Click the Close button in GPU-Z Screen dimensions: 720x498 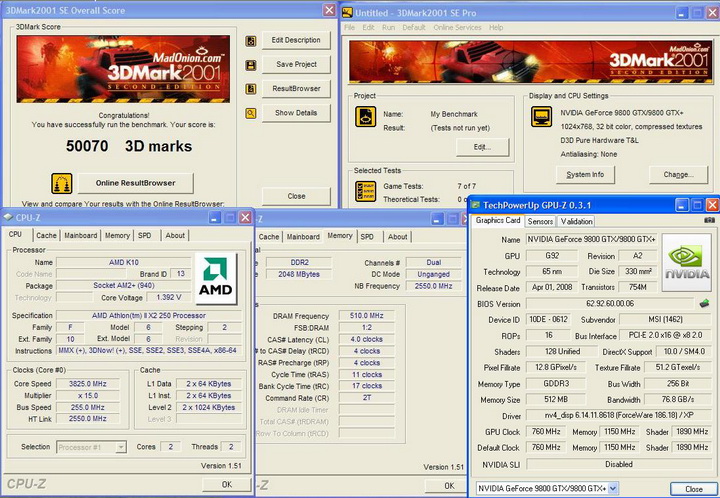click(x=693, y=489)
